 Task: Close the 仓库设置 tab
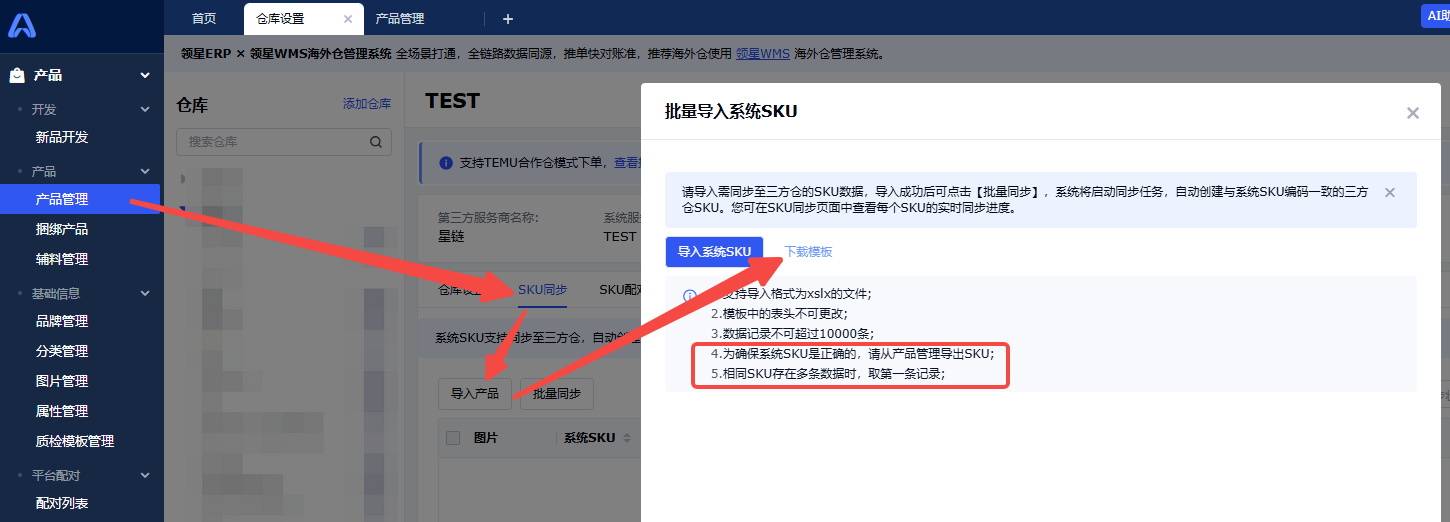[348, 19]
